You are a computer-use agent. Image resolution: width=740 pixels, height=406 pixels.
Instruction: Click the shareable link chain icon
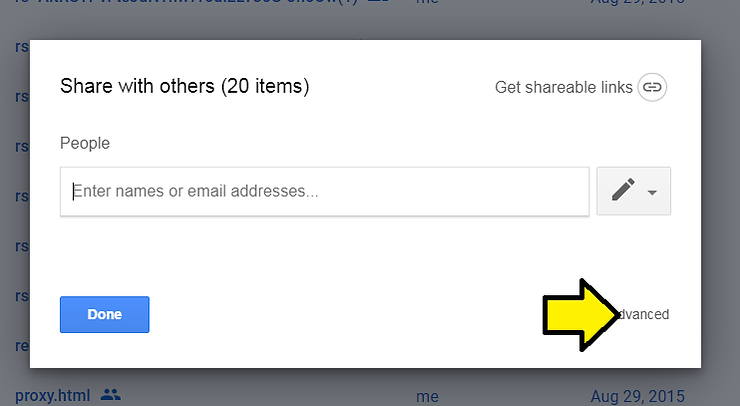652,87
